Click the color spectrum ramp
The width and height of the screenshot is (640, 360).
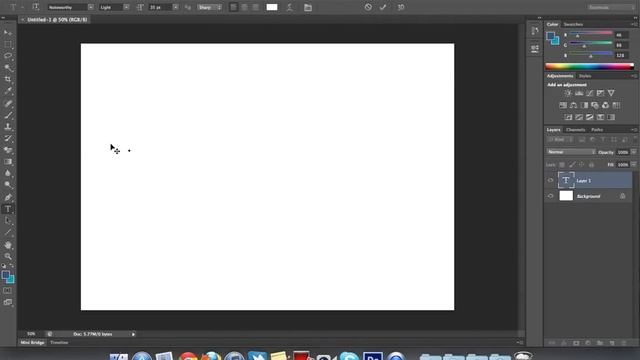coord(589,67)
